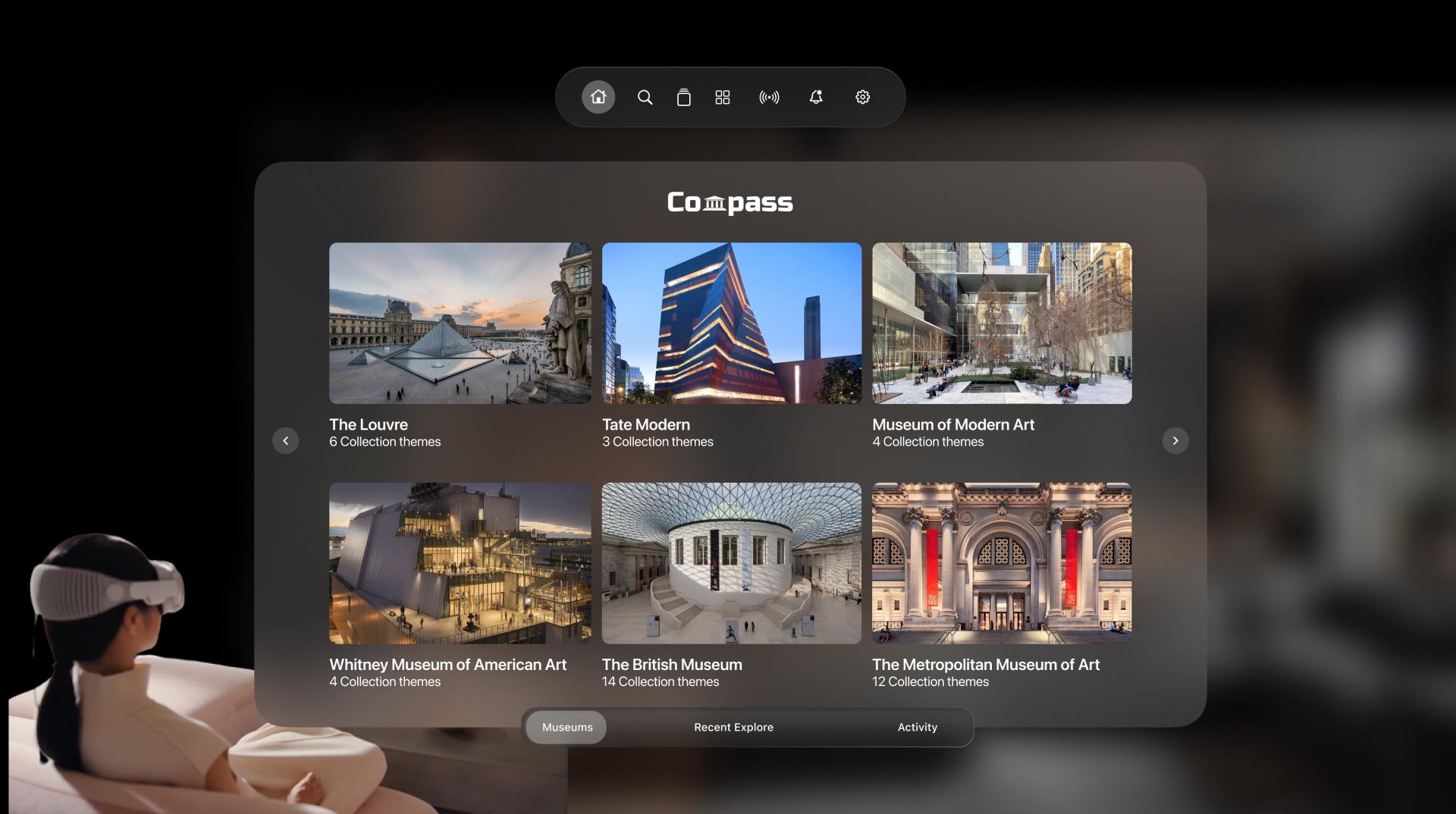Open the Whitney Museum photo thumbnail
Viewport: 1456px width, 814px height.
(460, 563)
